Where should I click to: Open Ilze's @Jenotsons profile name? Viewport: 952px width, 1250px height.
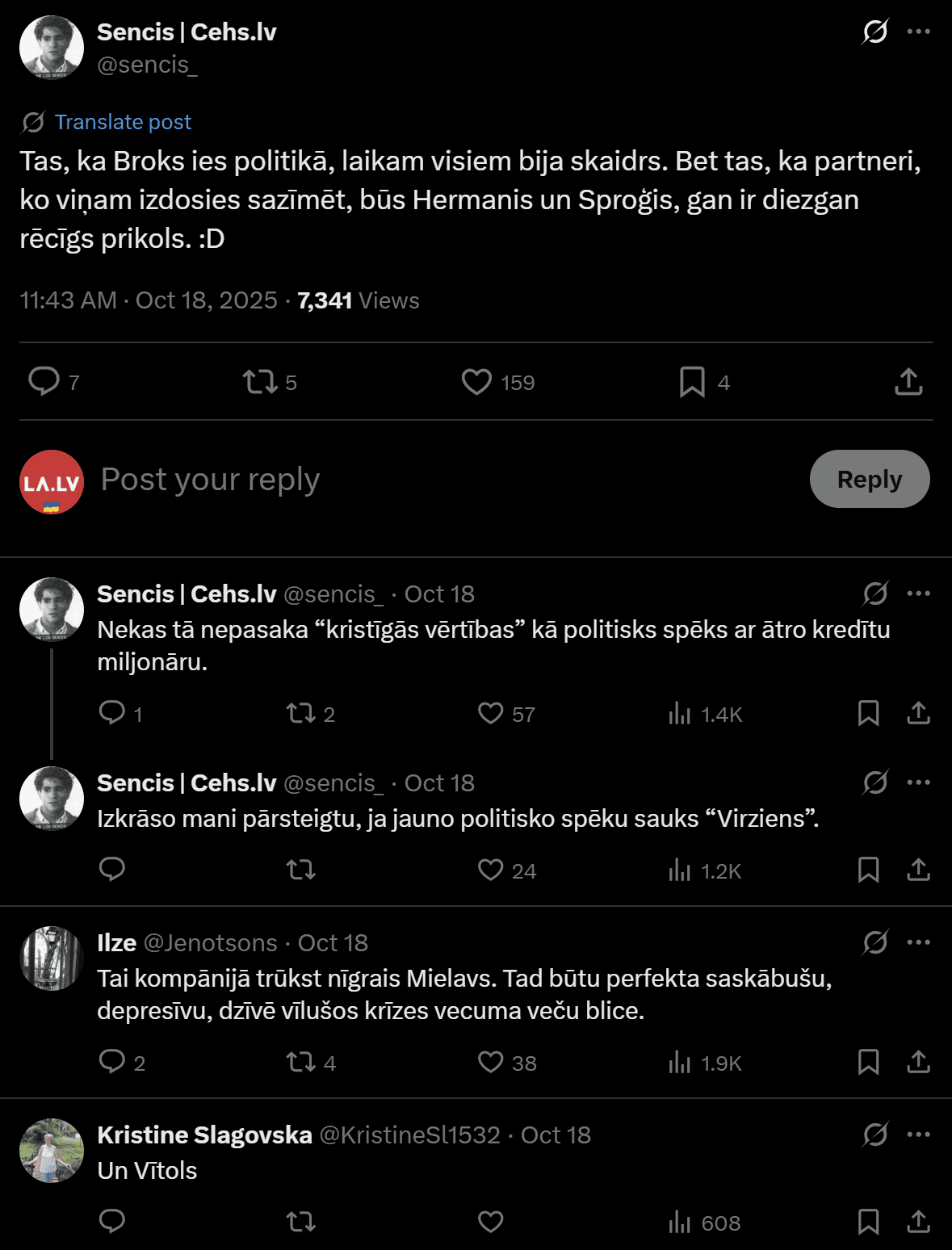point(210,943)
